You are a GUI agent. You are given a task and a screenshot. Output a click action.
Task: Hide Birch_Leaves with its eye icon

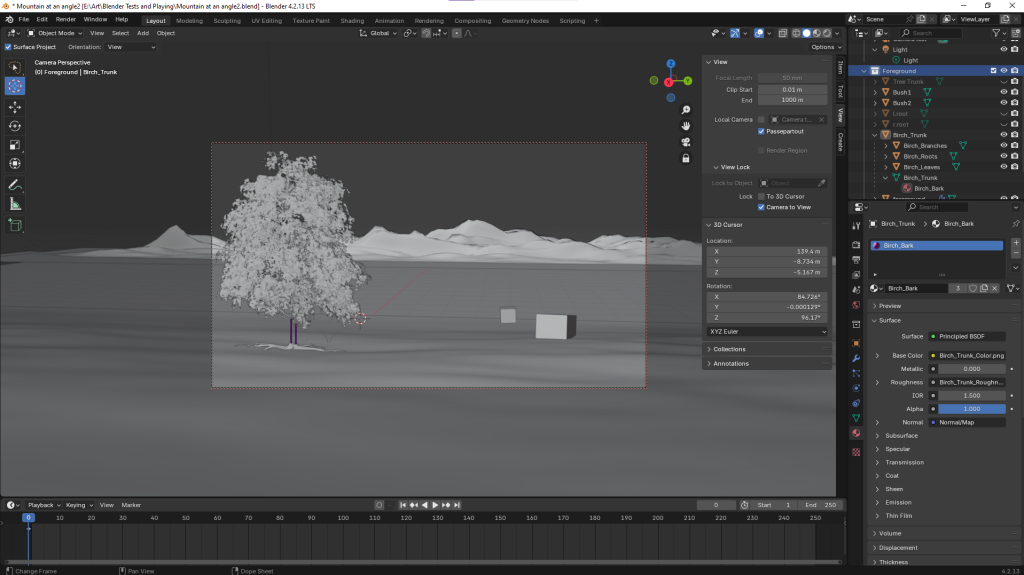(1004, 167)
